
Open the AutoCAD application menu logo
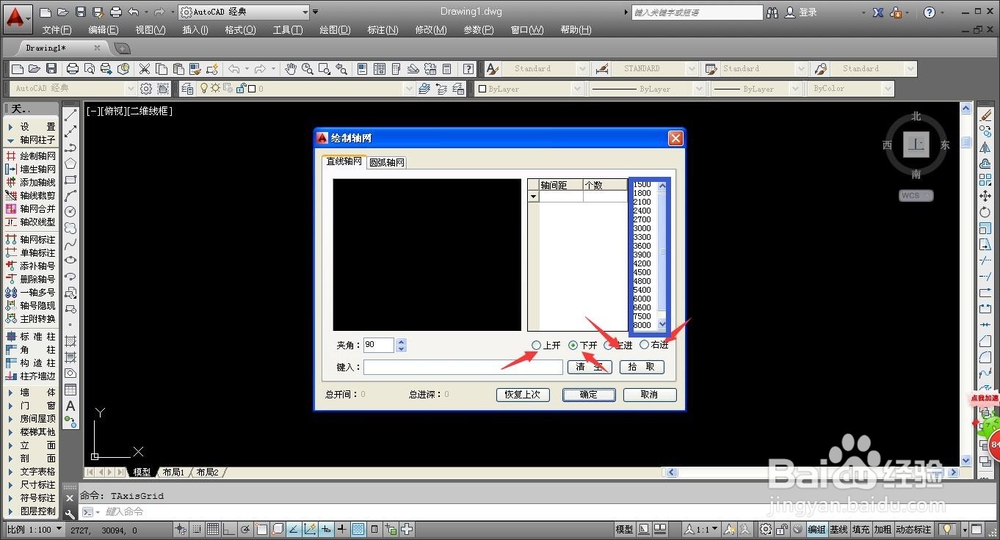(x=15, y=17)
